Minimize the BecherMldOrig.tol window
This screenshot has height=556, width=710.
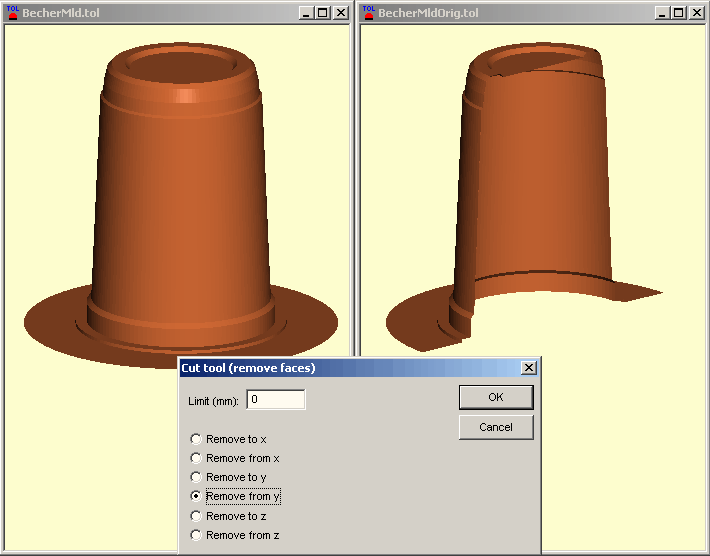point(662,13)
